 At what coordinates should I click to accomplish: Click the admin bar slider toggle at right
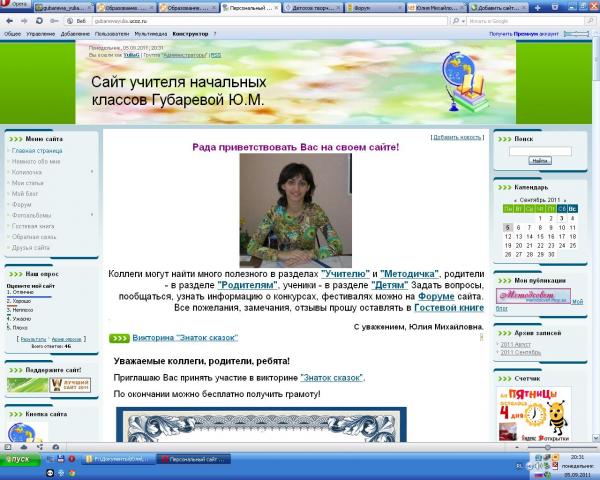[x=576, y=34]
